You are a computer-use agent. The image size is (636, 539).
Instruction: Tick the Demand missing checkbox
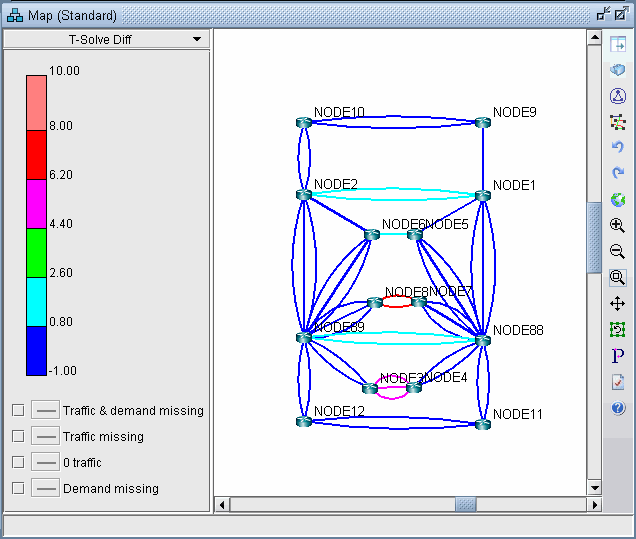[x=18, y=489]
